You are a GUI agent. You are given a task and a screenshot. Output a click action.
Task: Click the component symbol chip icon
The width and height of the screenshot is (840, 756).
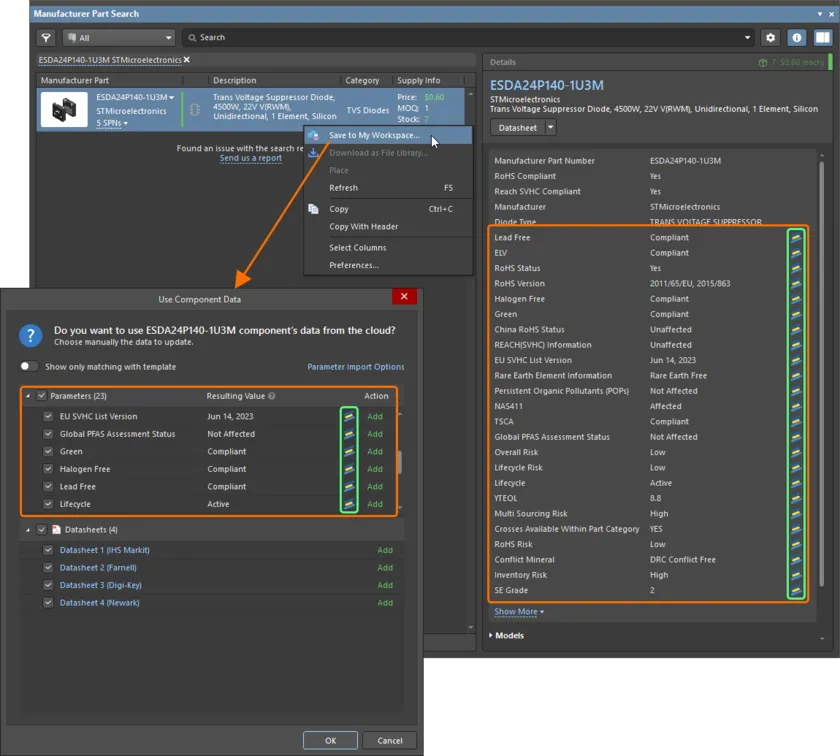pyautogui.click(x=194, y=109)
